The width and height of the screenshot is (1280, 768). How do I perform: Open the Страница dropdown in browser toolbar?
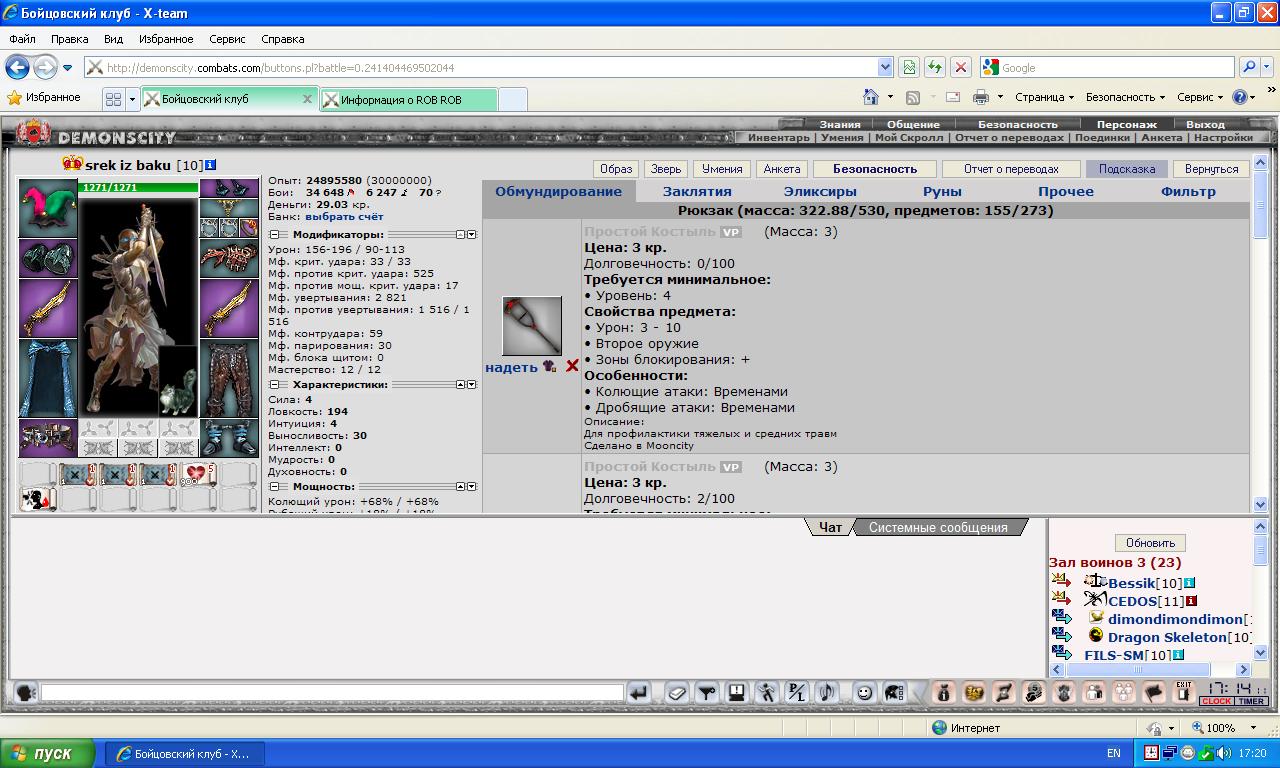point(1044,97)
